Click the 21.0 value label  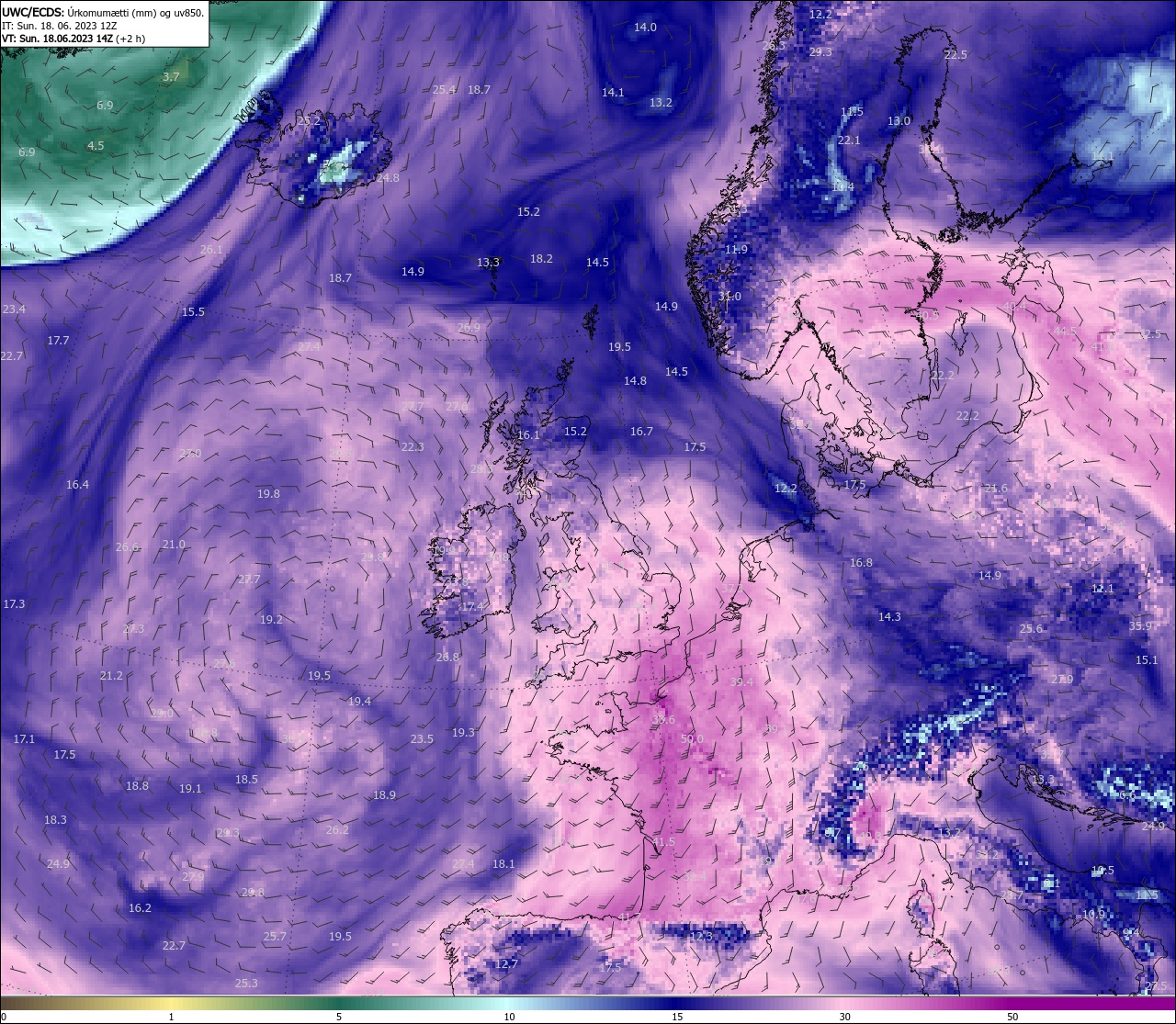(x=174, y=545)
